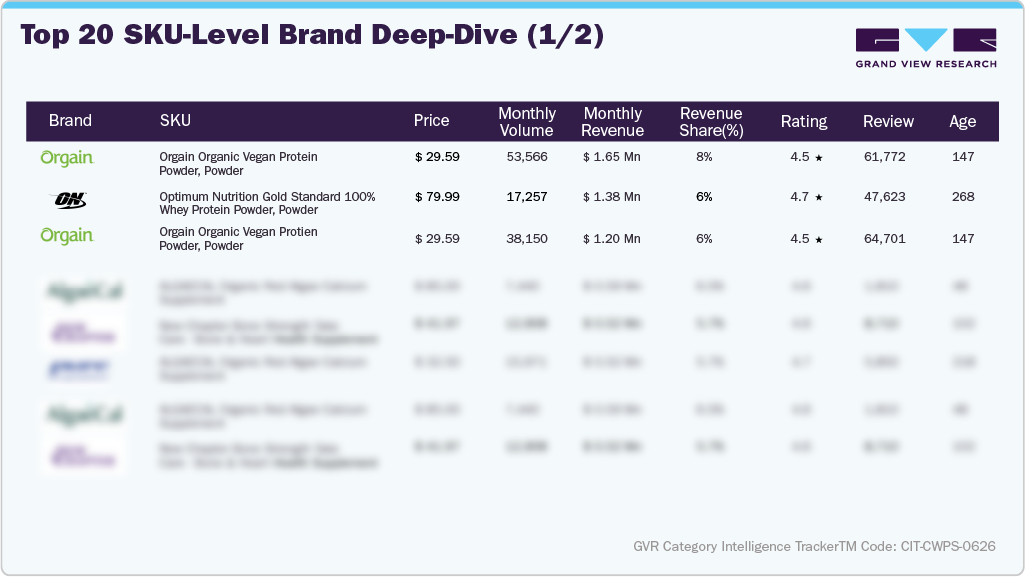
Task: Click the Orgain logo in first row
Action: point(67,158)
